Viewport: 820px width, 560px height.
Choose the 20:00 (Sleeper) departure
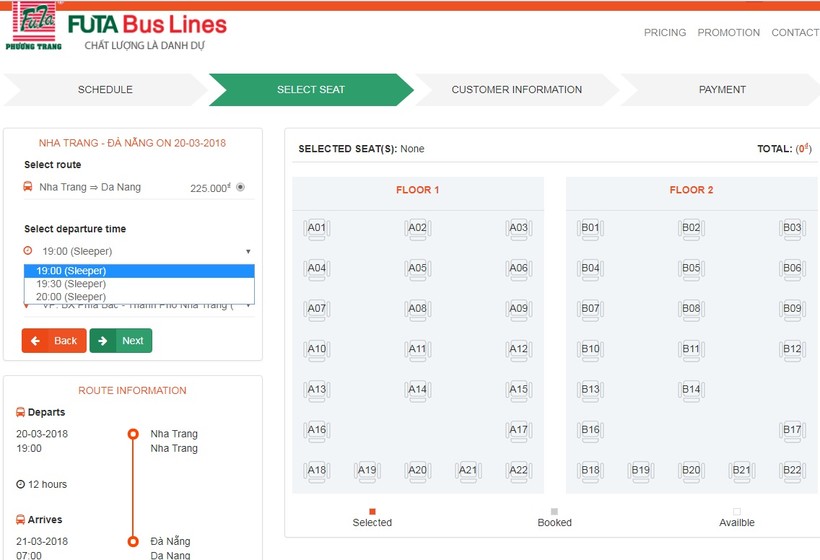pyautogui.click(x=71, y=297)
